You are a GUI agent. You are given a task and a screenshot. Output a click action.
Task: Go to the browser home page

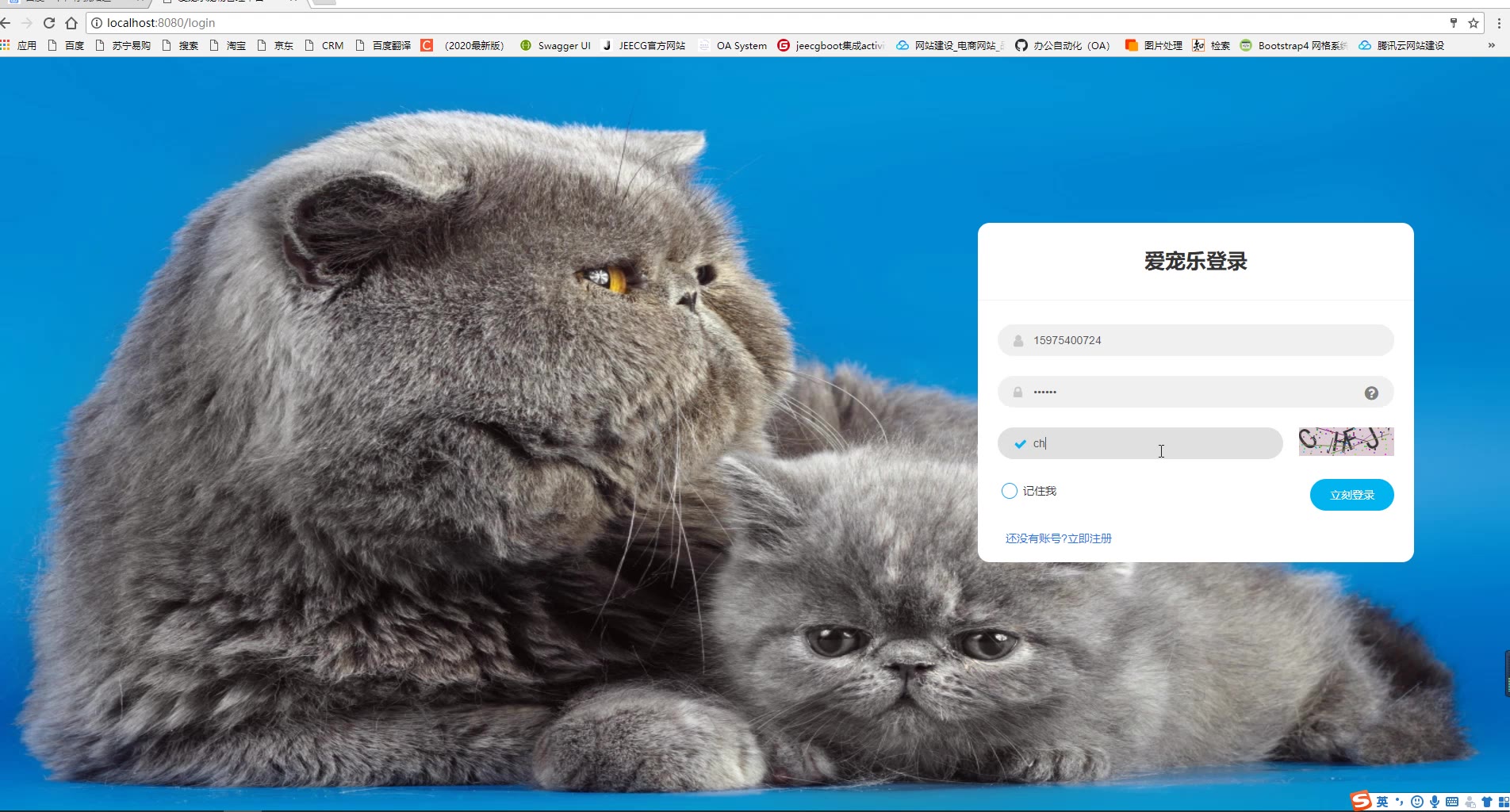pos(71,23)
